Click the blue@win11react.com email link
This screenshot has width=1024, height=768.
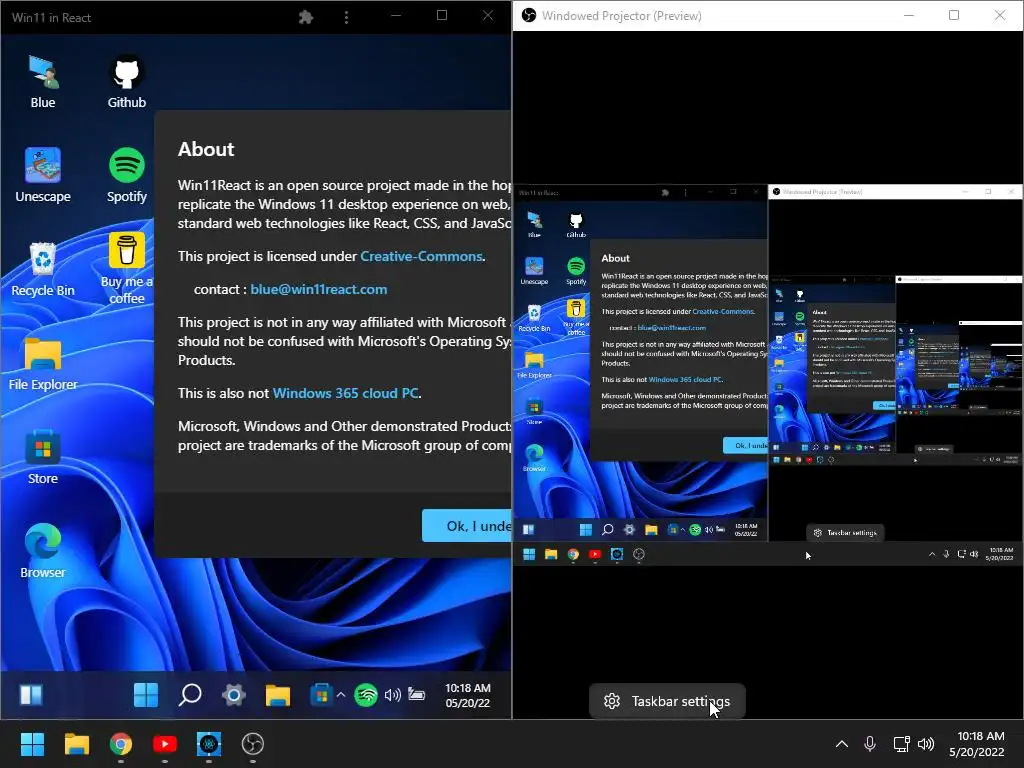[x=319, y=289]
